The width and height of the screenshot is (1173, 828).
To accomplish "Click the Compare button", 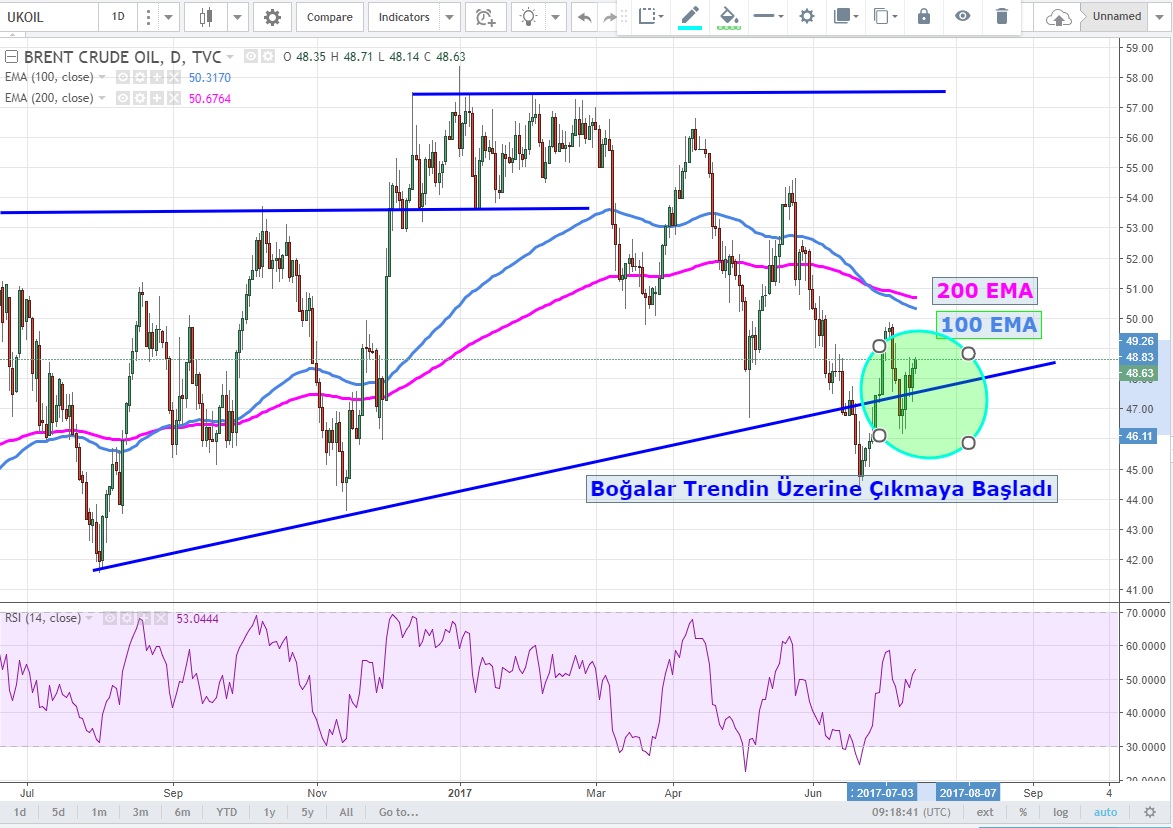I will (x=329, y=17).
